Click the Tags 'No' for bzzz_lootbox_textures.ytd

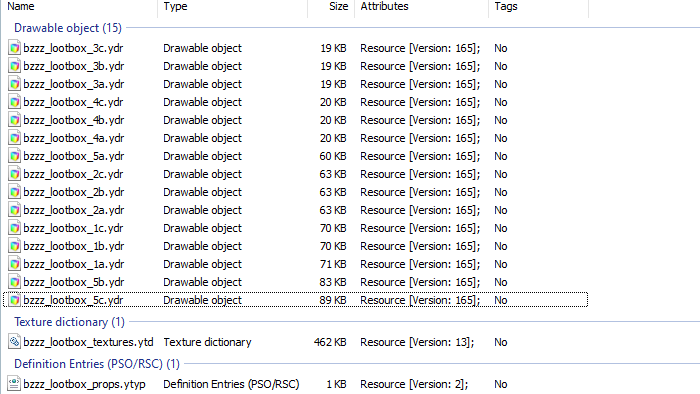[x=500, y=342]
